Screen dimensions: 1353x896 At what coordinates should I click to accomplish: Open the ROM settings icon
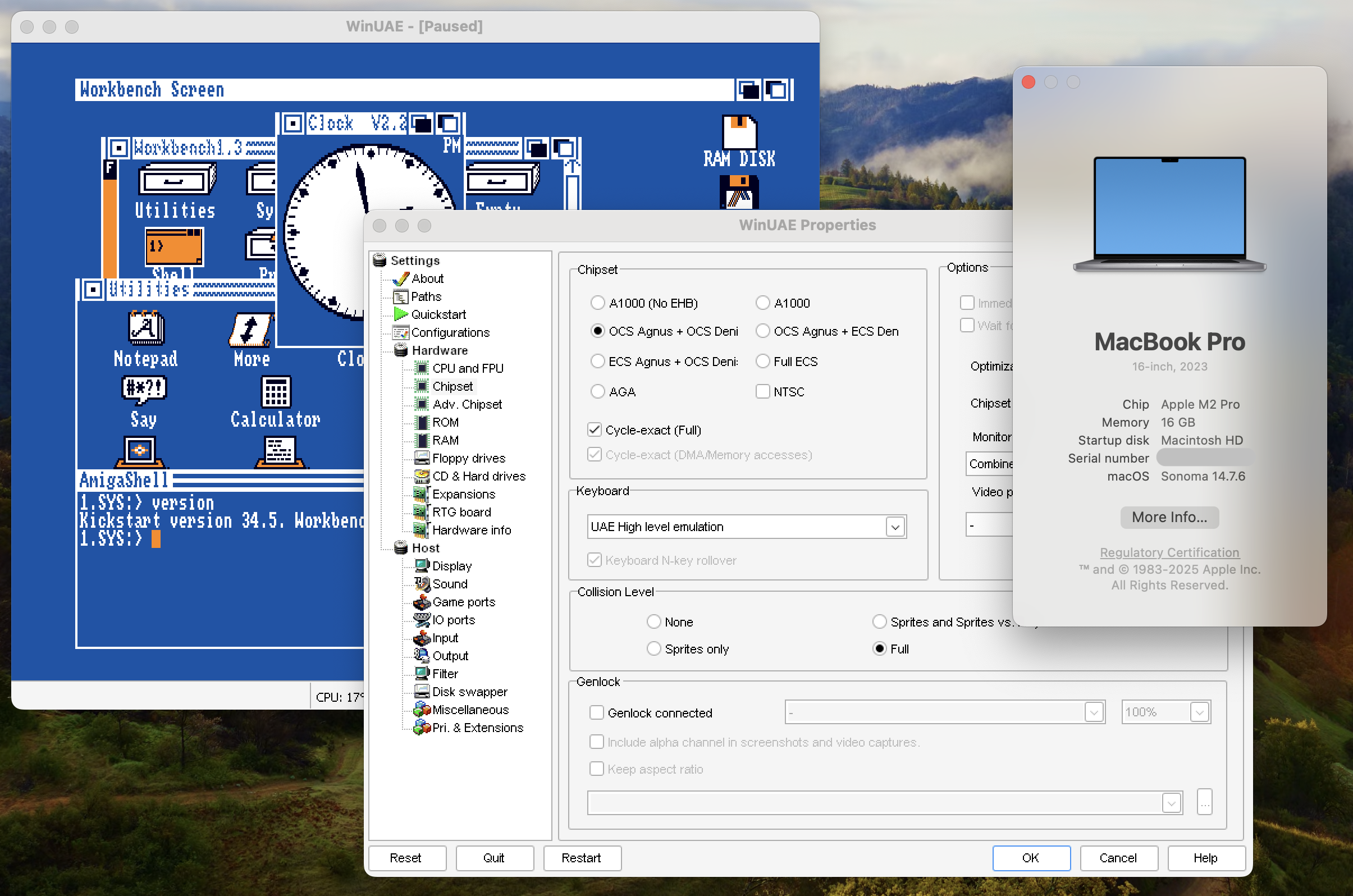tap(422, 422)
